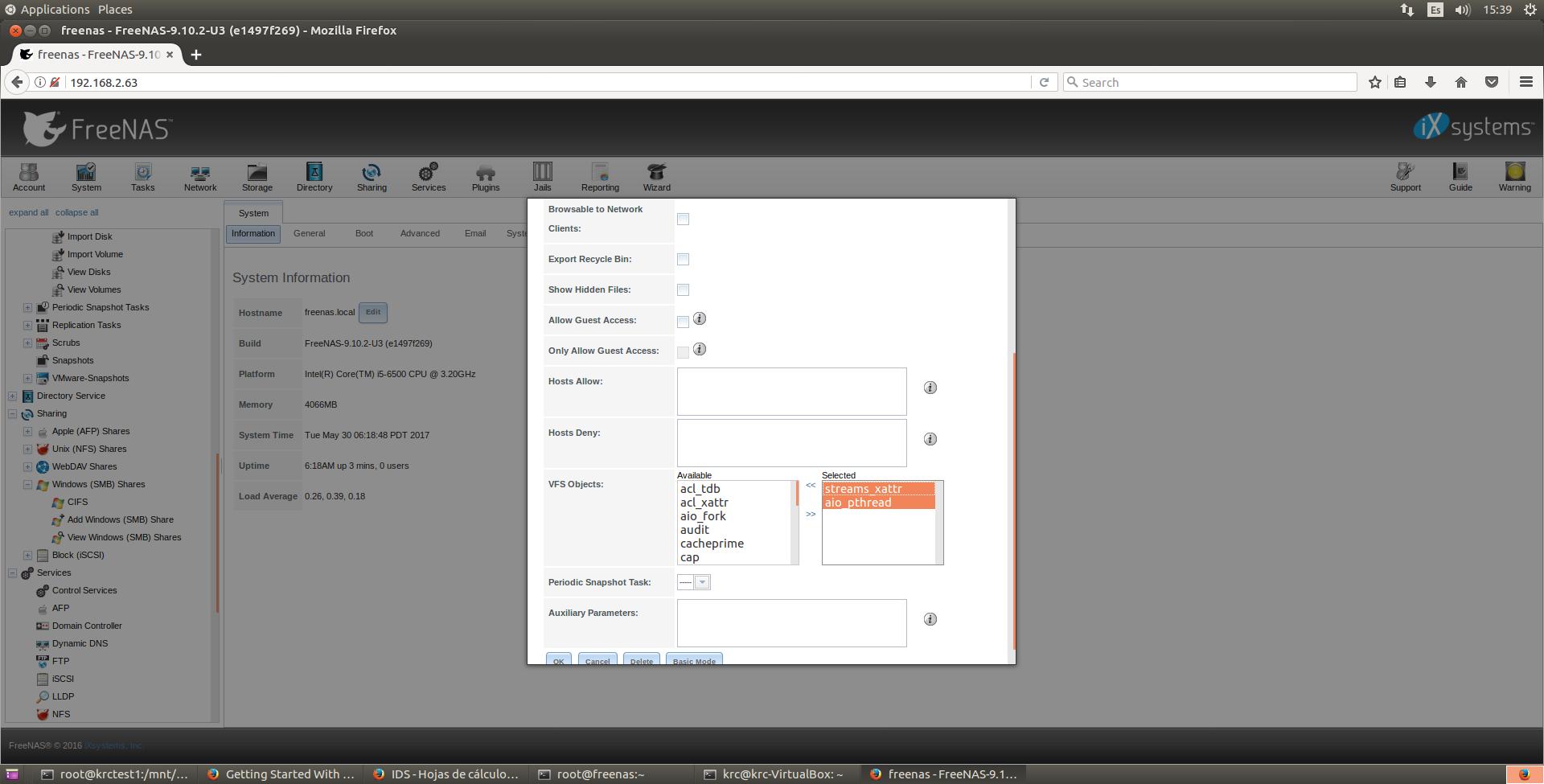The height and width of the screenshot is (784, 1544).
Task: Expand Apple (AFP) Shares tree node
Action: click(x=27, y=431)
